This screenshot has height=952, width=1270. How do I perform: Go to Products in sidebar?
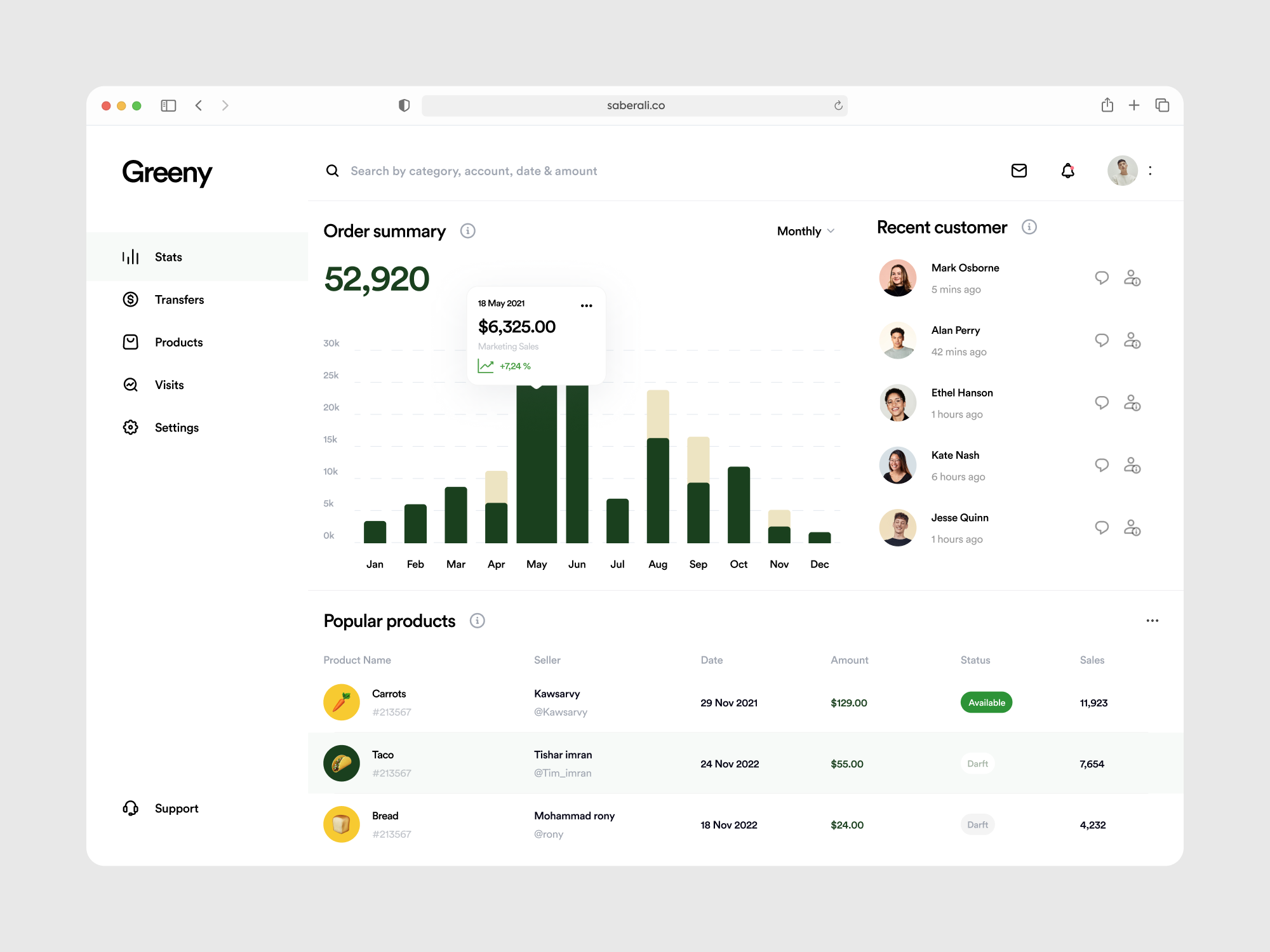pos(163,342)
